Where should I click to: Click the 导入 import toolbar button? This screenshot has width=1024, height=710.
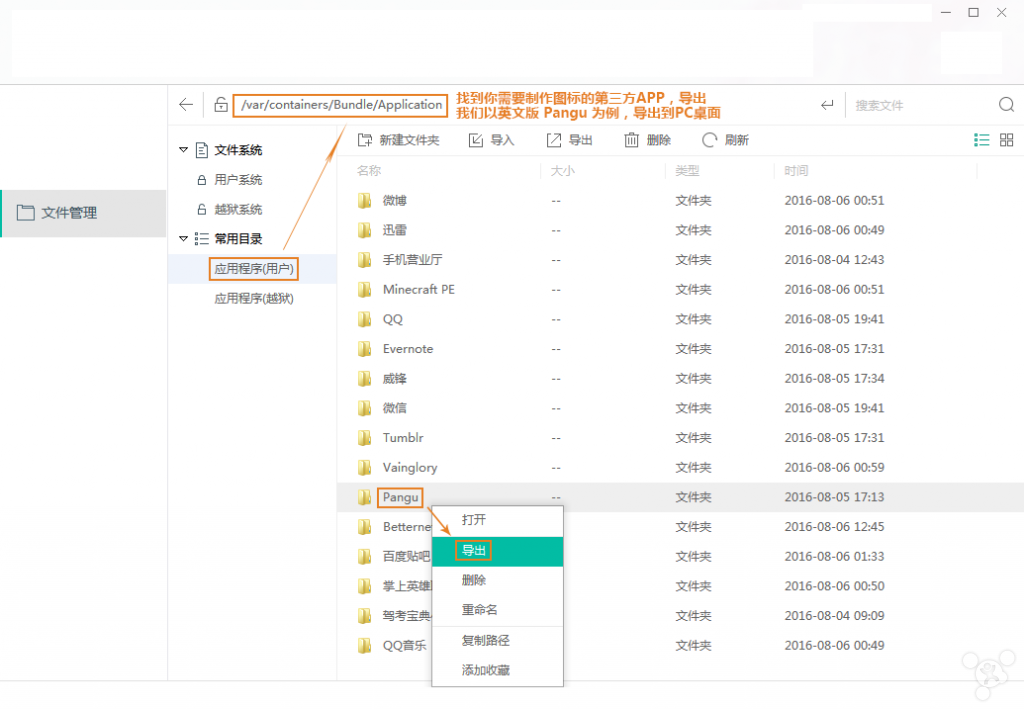(492, 140)
